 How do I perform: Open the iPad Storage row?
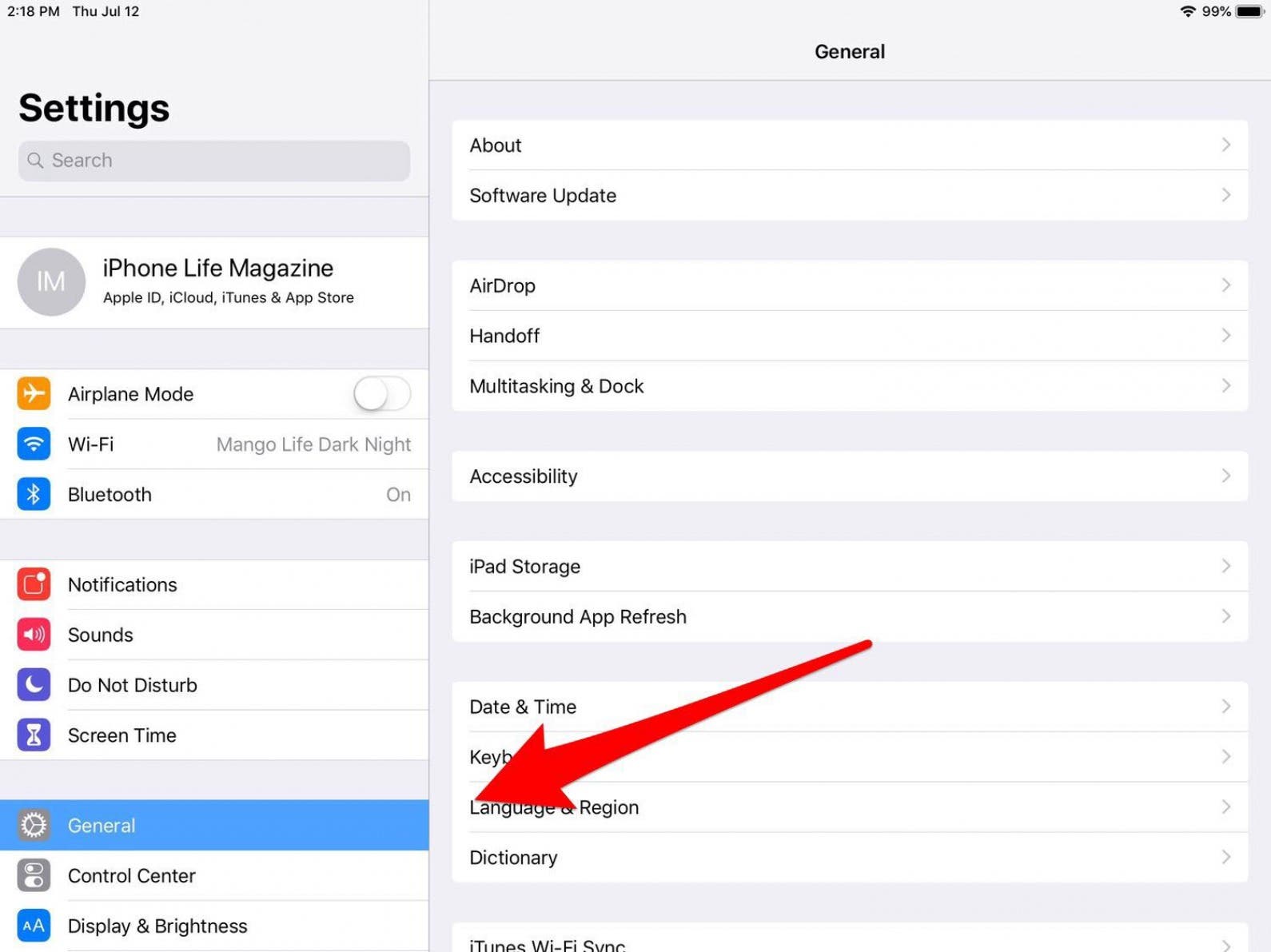[x=850, y=566]
